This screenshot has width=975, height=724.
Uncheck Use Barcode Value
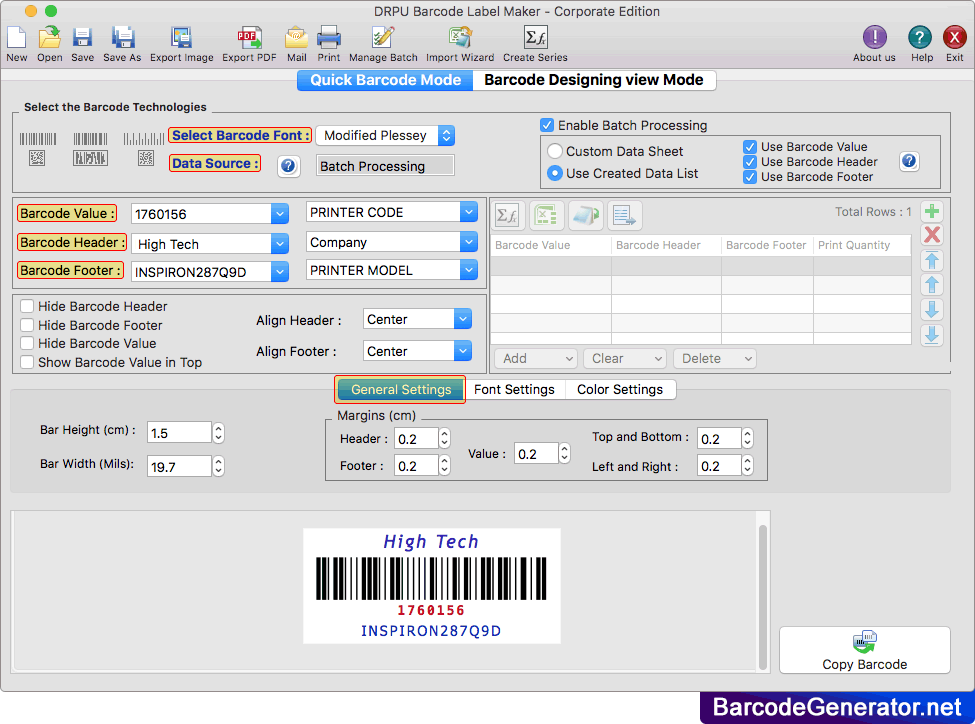click(x=750, y=147)
